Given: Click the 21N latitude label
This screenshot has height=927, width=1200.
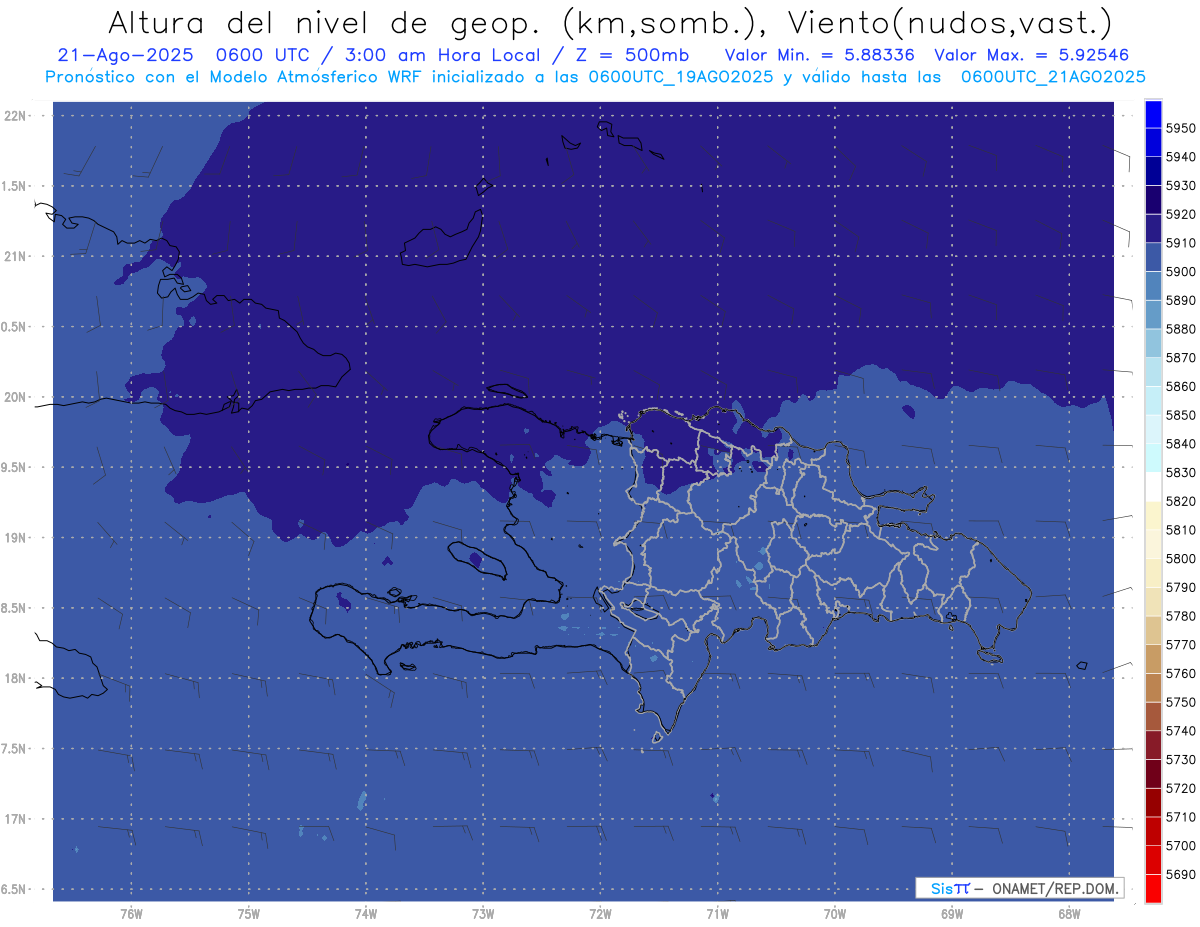Looking at the screenshot, I should pyautogui.click(x=16, y=257).
